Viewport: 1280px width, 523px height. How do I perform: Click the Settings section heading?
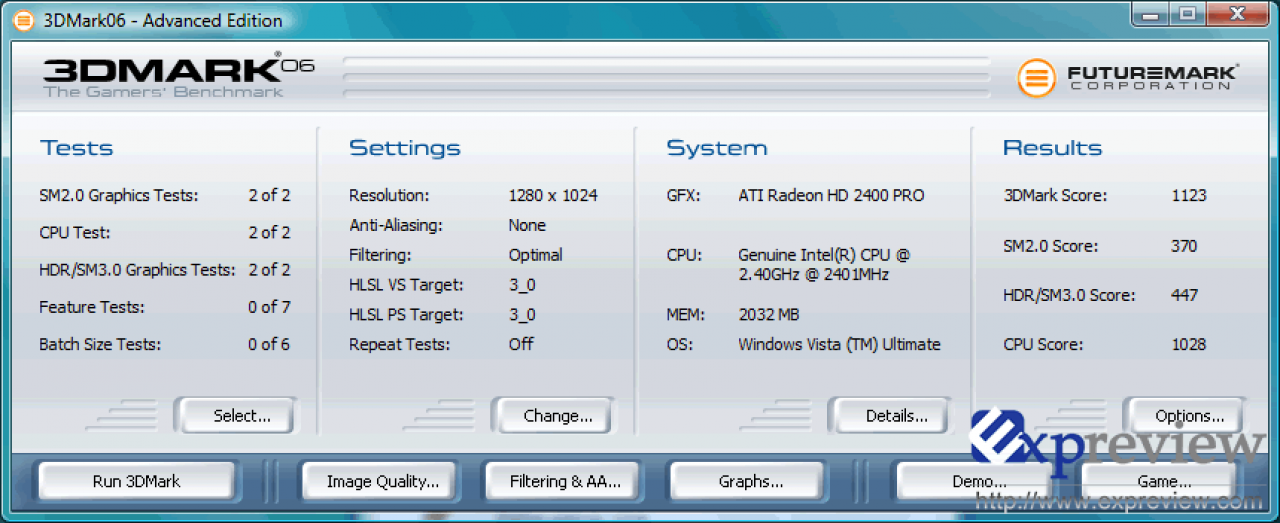tap(405, 148)
